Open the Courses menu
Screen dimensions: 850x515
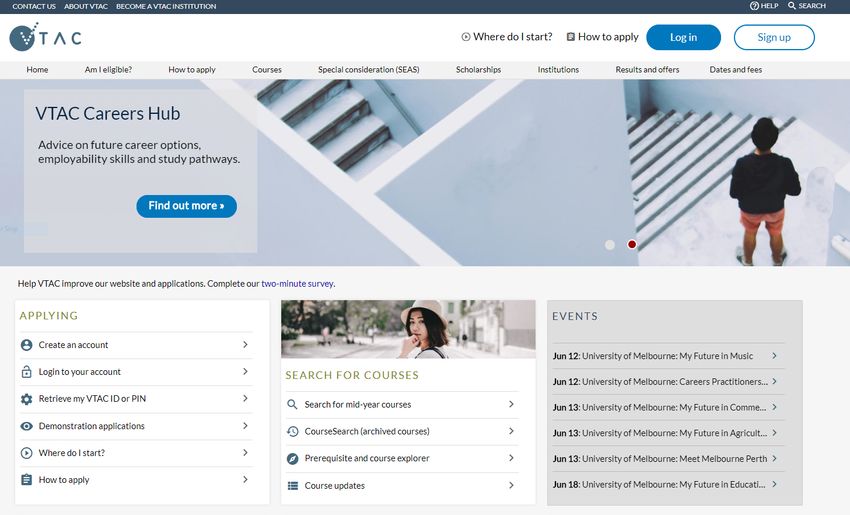[267, 69]
